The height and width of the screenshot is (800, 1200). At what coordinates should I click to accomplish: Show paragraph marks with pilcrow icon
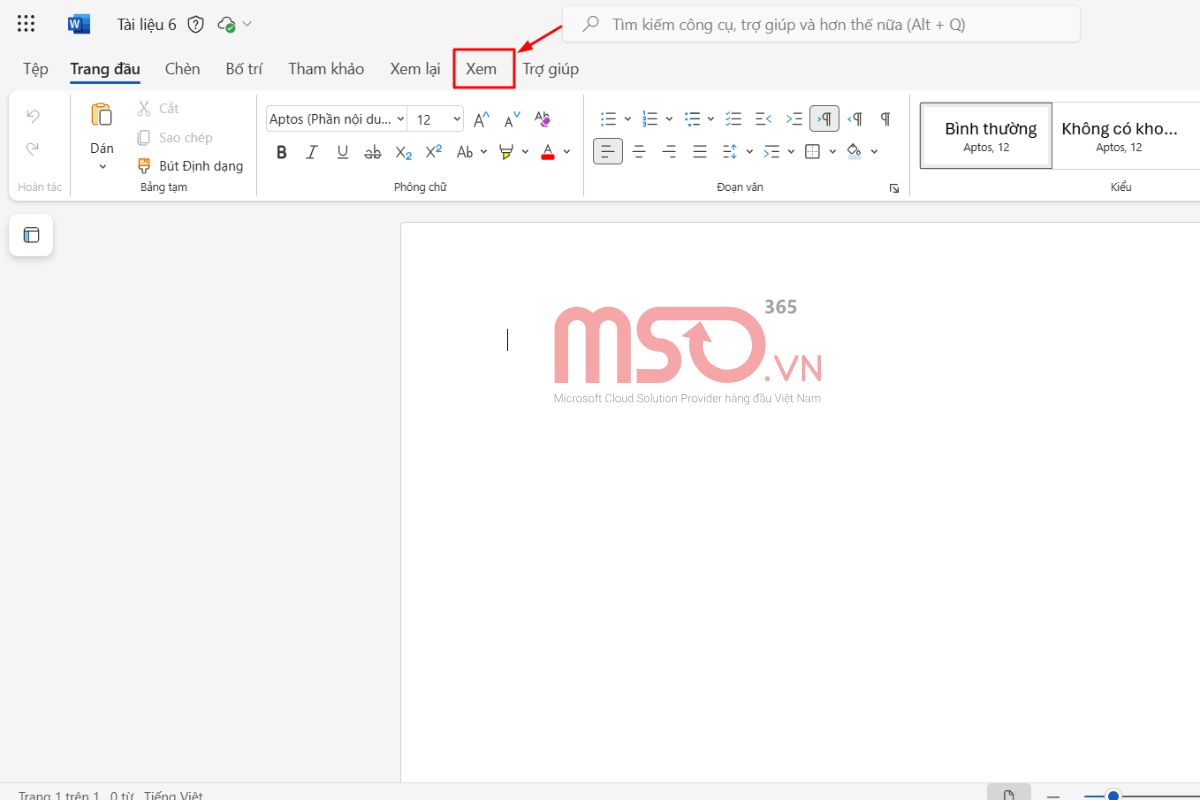click(885, 119)
